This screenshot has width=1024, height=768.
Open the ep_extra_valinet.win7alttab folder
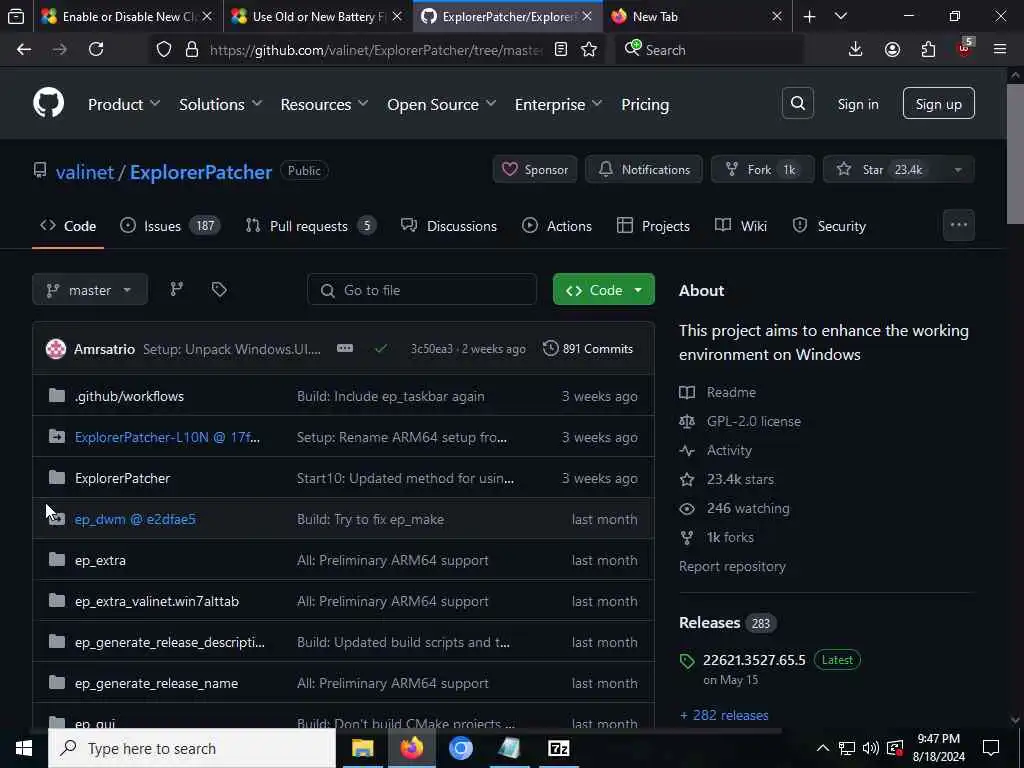pos(157,601)
